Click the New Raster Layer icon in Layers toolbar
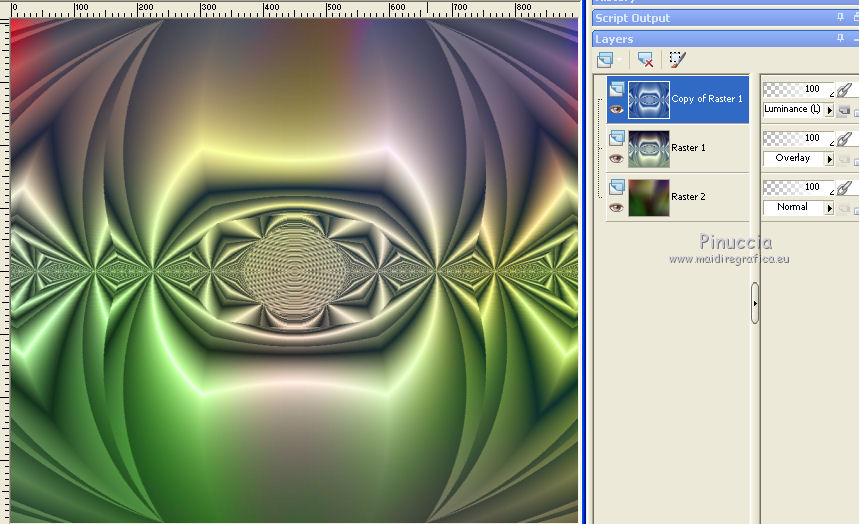The height and width of the screenshot is (524, 859). (x=605, y=59)
